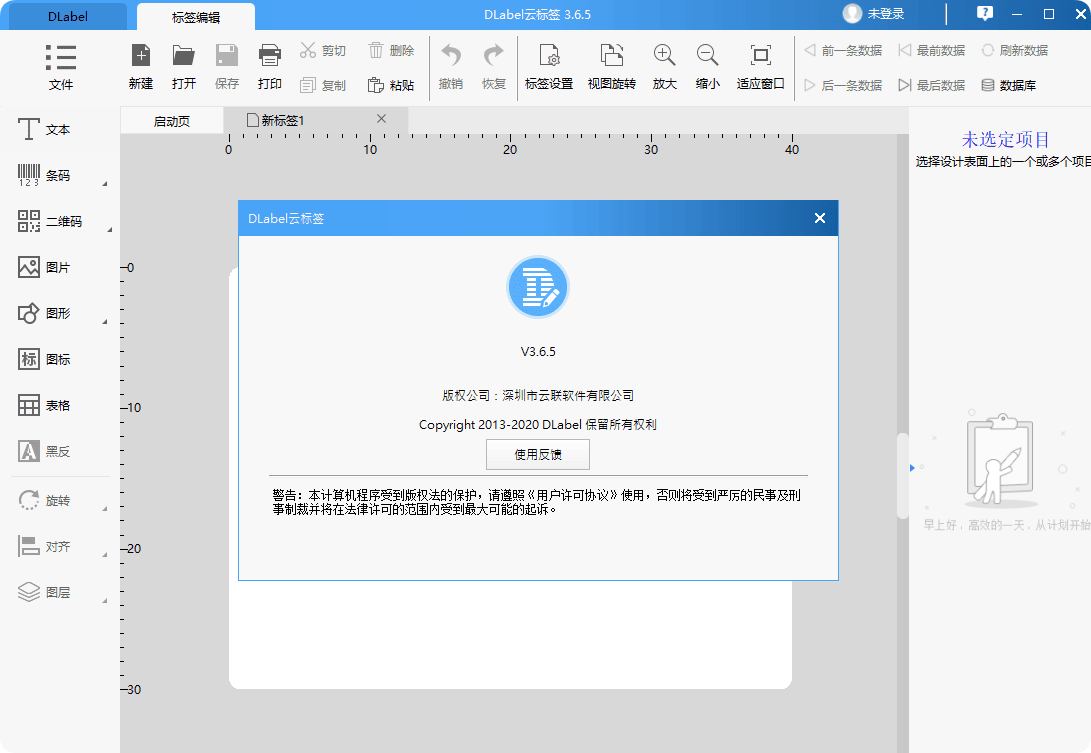Select the 文本 text tool
Screen dimensions: 1091x753
point(44,129)
